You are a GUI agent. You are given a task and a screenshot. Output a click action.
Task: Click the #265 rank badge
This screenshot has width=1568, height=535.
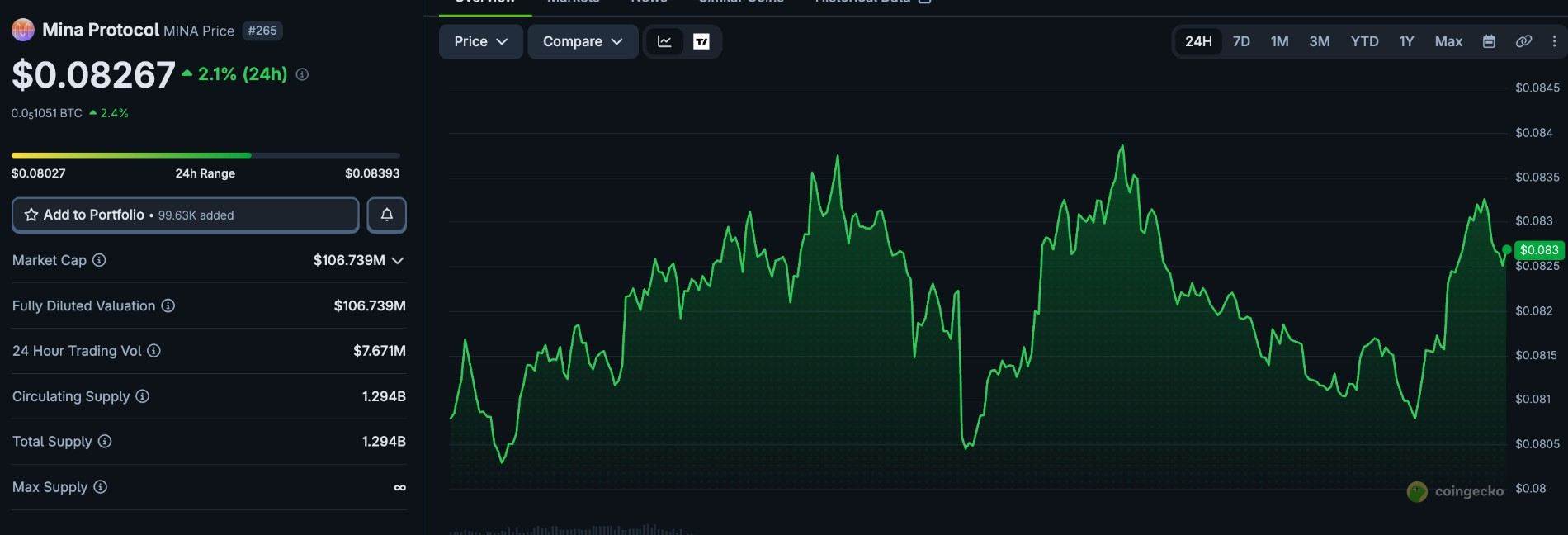click(262, 31)
